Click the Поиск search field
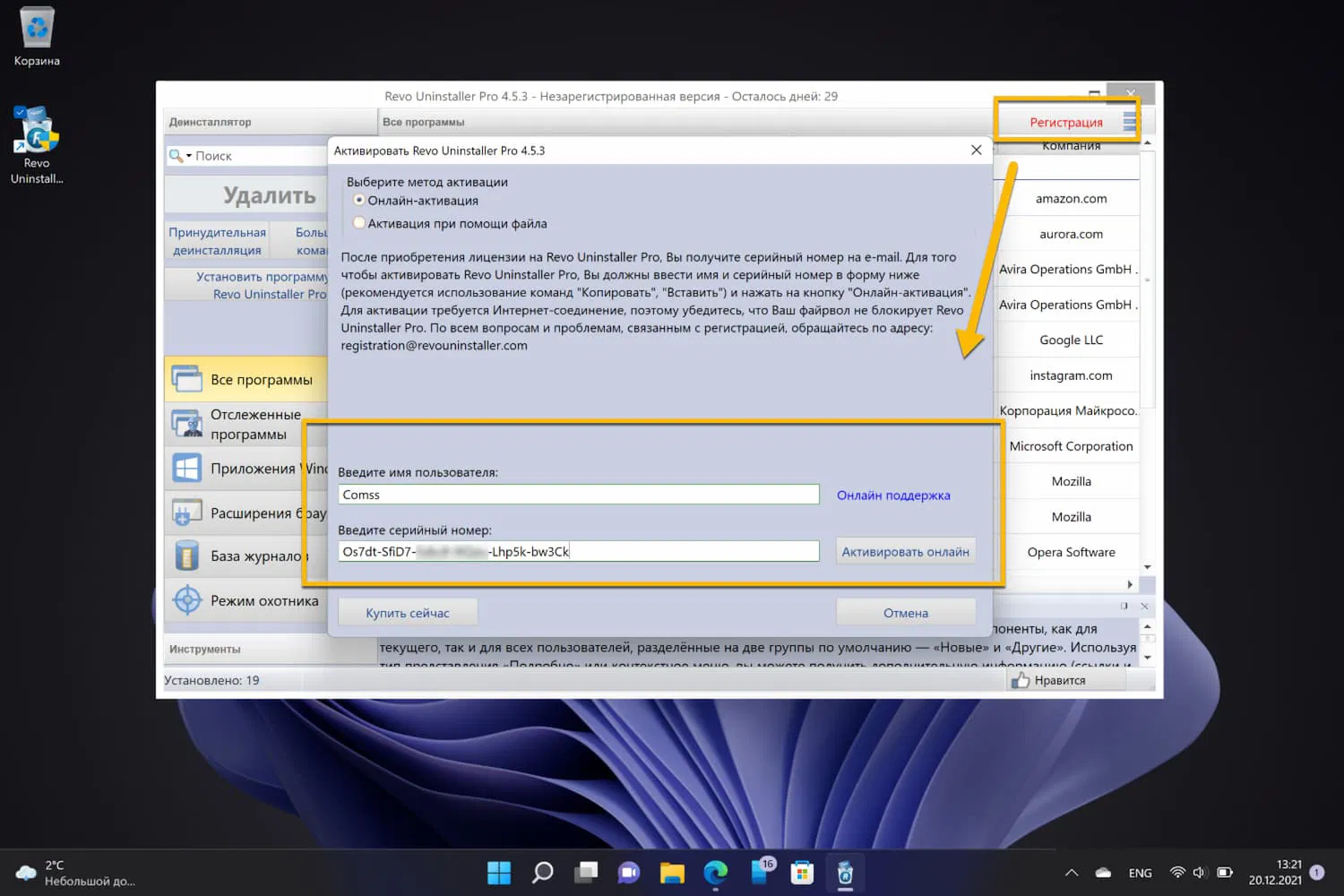This screenshot has width=1344, height=896. pyautogui.click(x=260, y=156)
